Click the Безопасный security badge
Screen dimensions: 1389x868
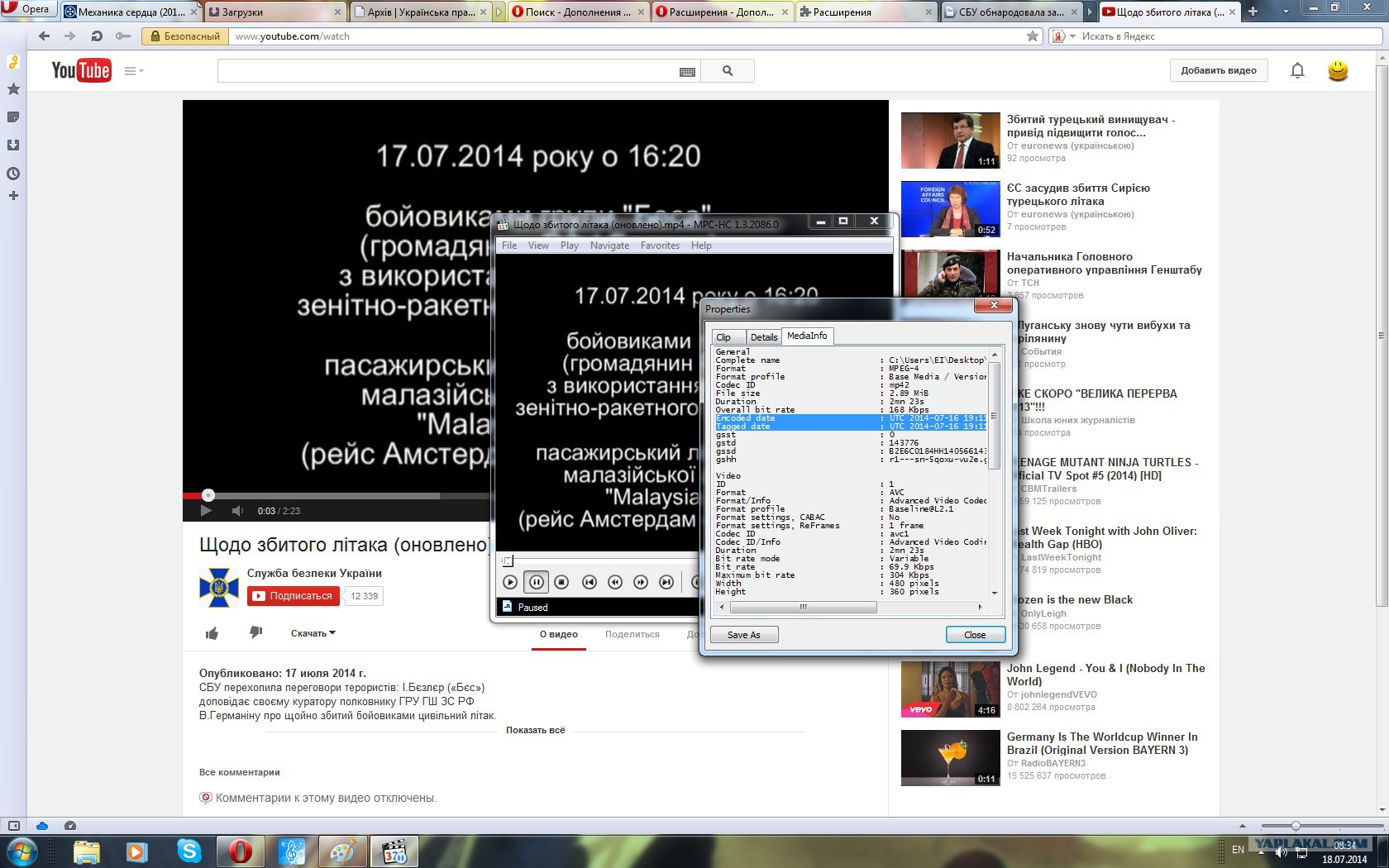[x=185, y=36]
